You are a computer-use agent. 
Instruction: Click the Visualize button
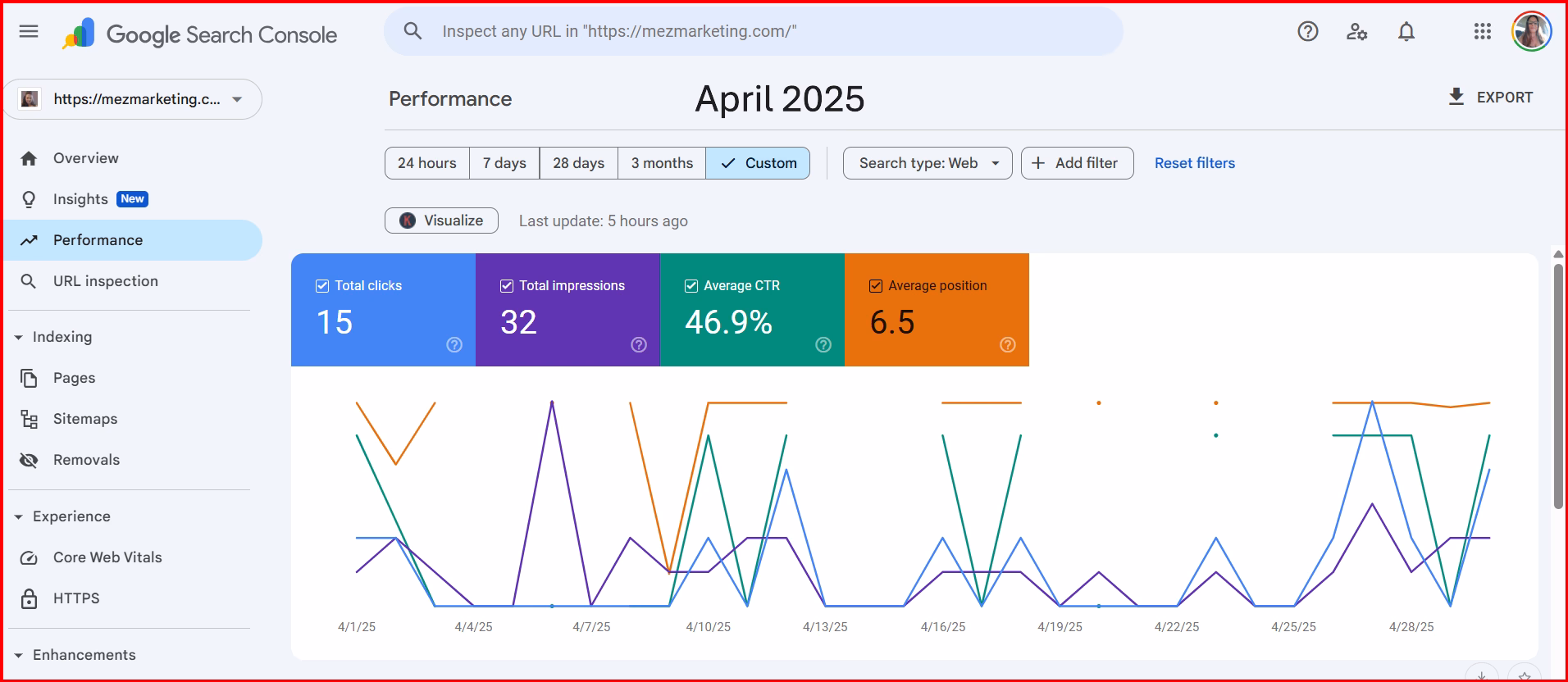[x=441, y=221]
